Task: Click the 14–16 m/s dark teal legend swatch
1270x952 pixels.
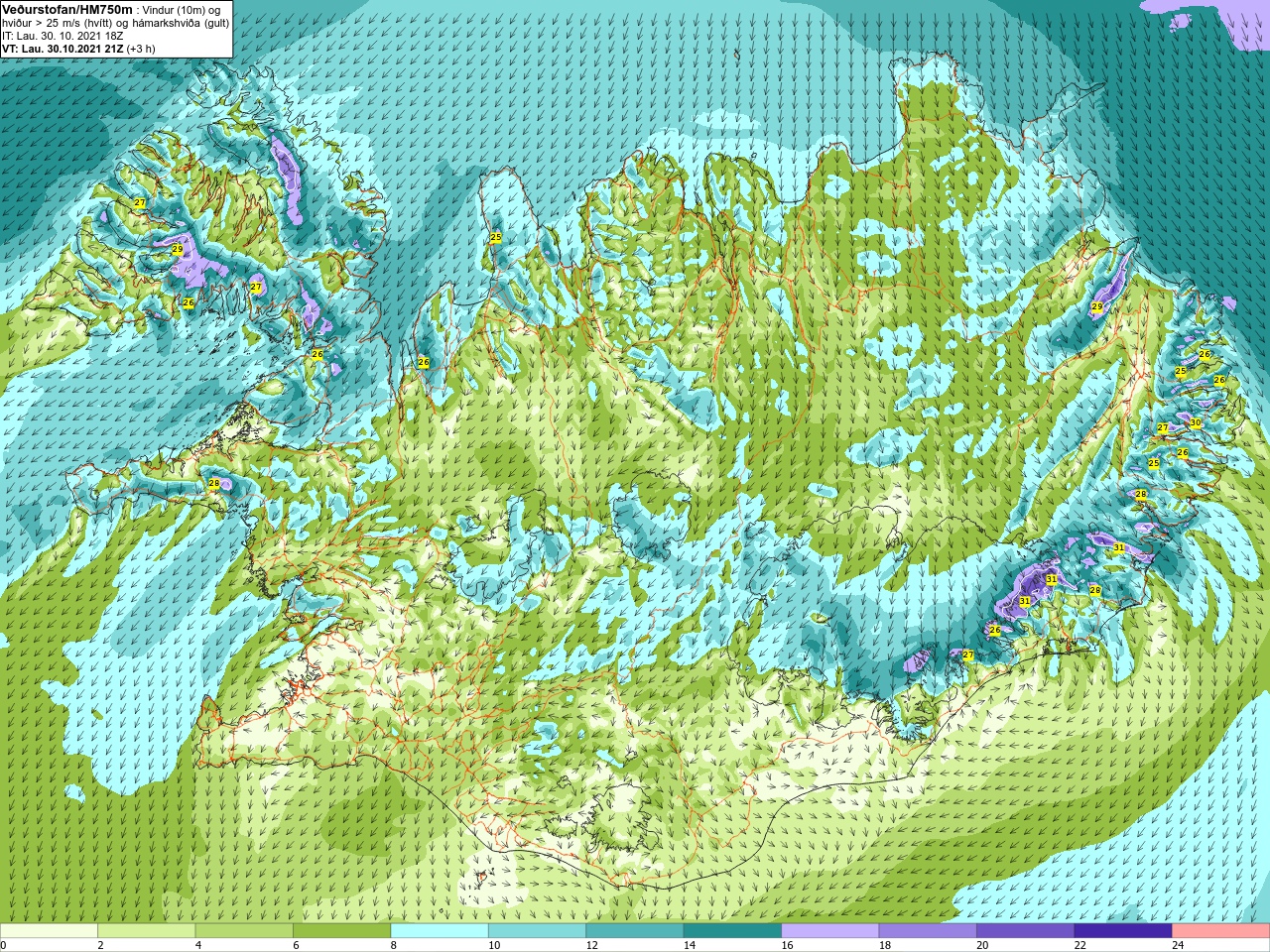Action: coord(732,931)
